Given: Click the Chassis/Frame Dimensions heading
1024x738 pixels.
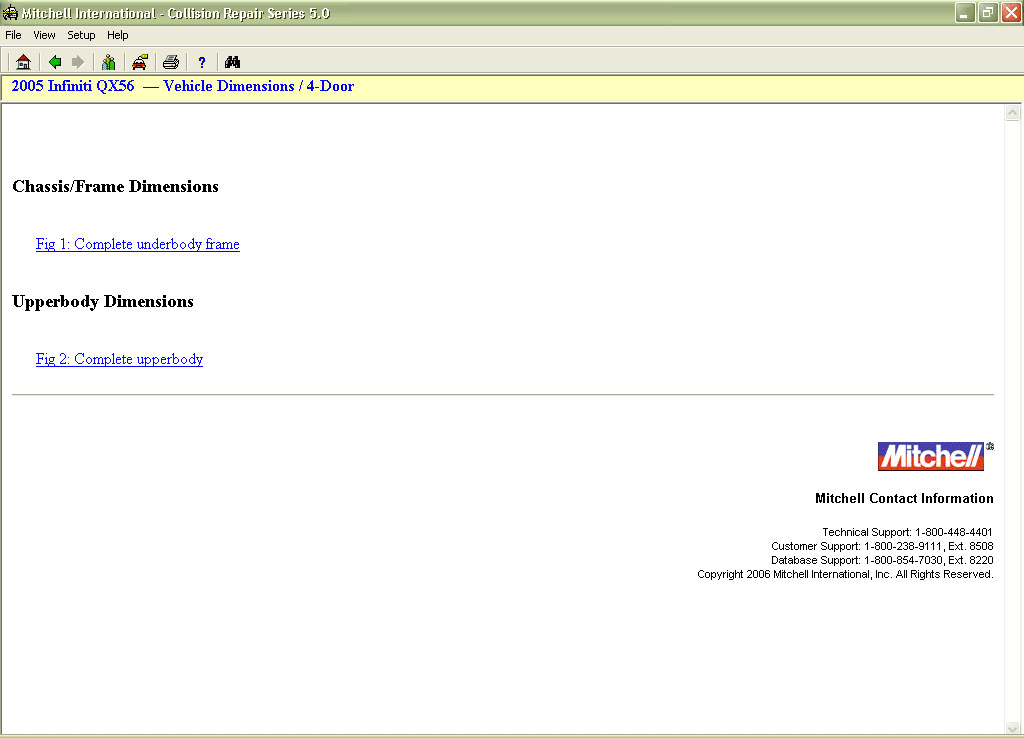Looking at the screenshot, I should tap(116, 187).
